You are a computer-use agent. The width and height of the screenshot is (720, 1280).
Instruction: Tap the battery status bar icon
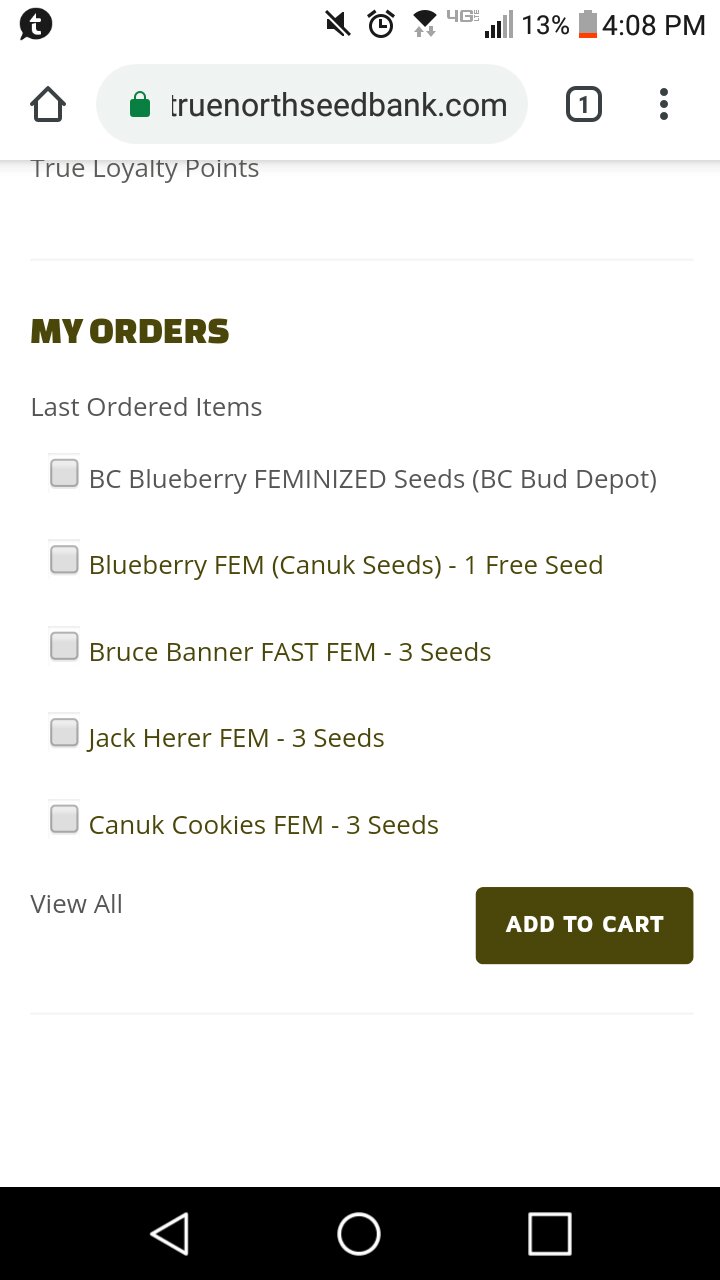tap(588, 24)
